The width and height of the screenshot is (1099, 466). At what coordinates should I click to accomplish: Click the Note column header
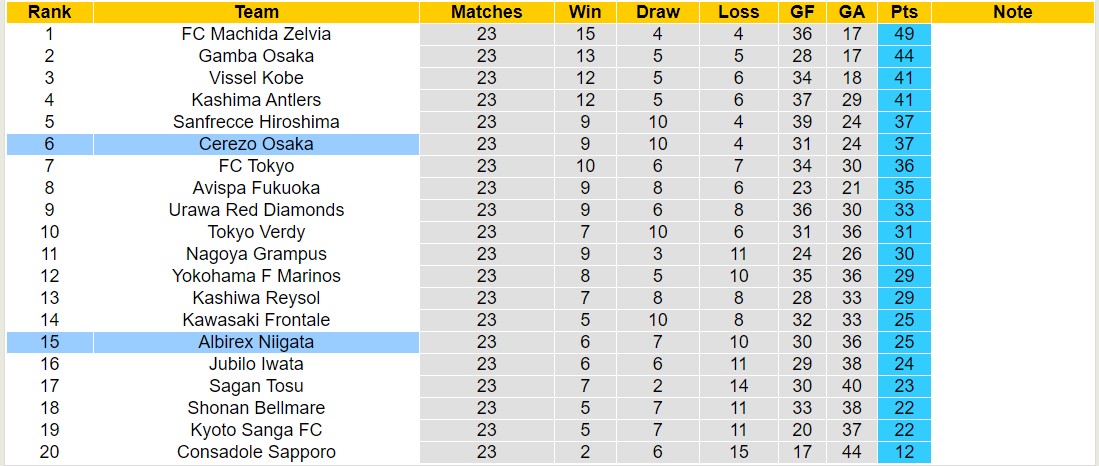(1013, 12)
